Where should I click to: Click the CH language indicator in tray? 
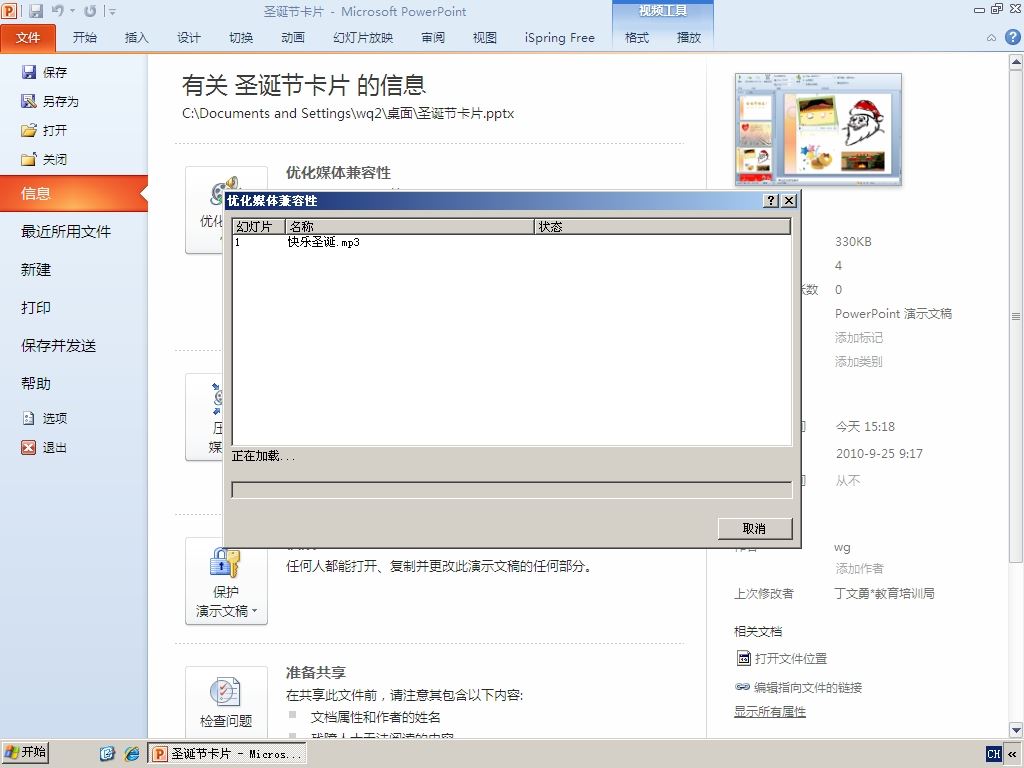click(993, 754)
